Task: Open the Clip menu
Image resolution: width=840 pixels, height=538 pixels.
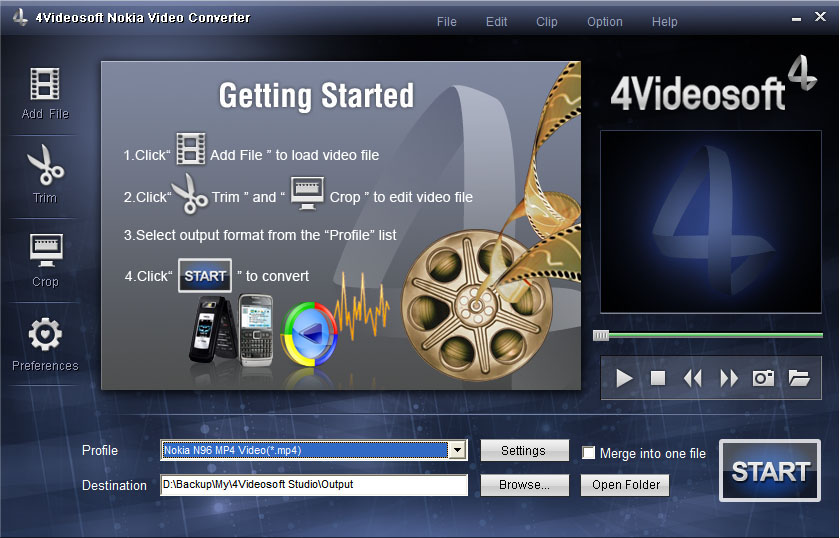Action: click(x=547, y=22)
